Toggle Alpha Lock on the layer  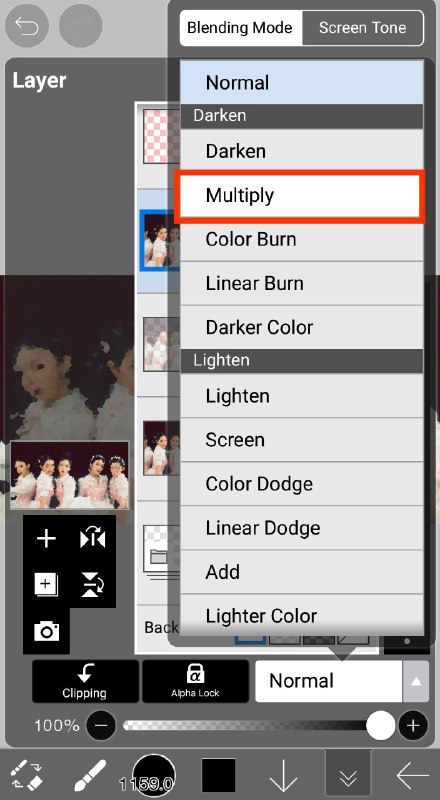(x=195, y=681)
